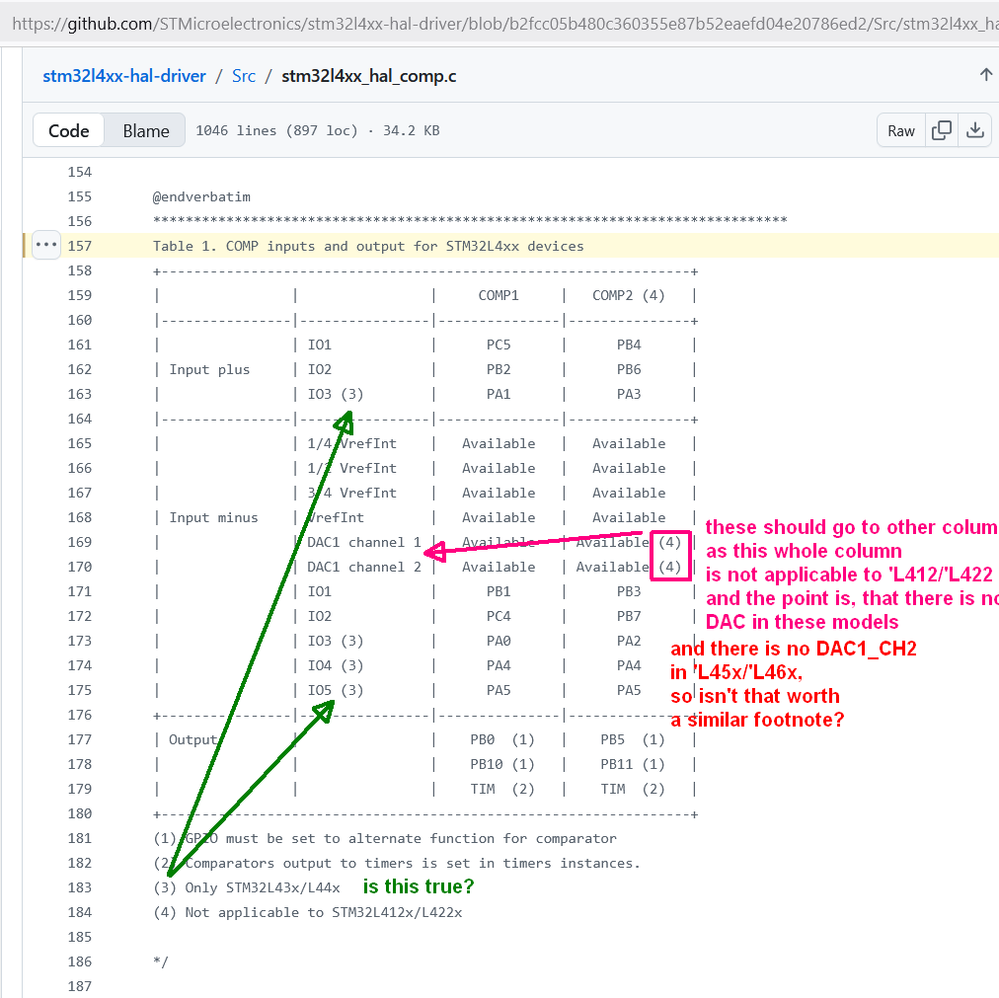The height and width of the screenshot is (998, 999).
Task: Click 'PA0' cell on line 173
Action: click(x=498, y=641)
